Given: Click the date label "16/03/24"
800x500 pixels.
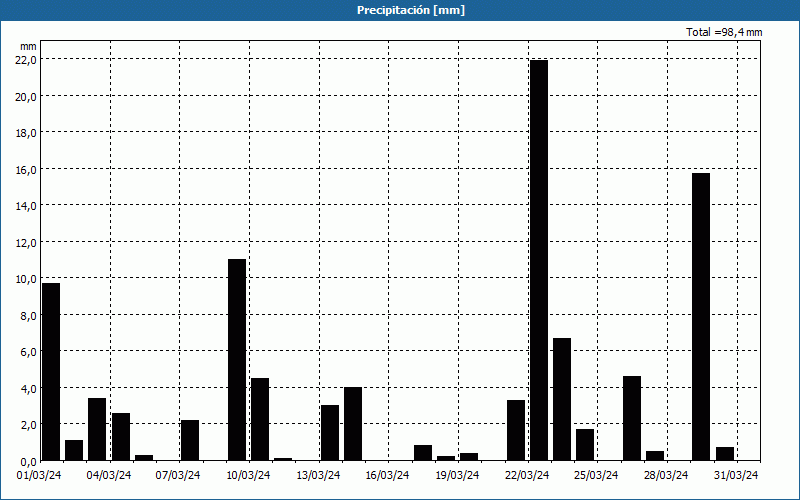Looking at the screenshot, I should (387, 476).
